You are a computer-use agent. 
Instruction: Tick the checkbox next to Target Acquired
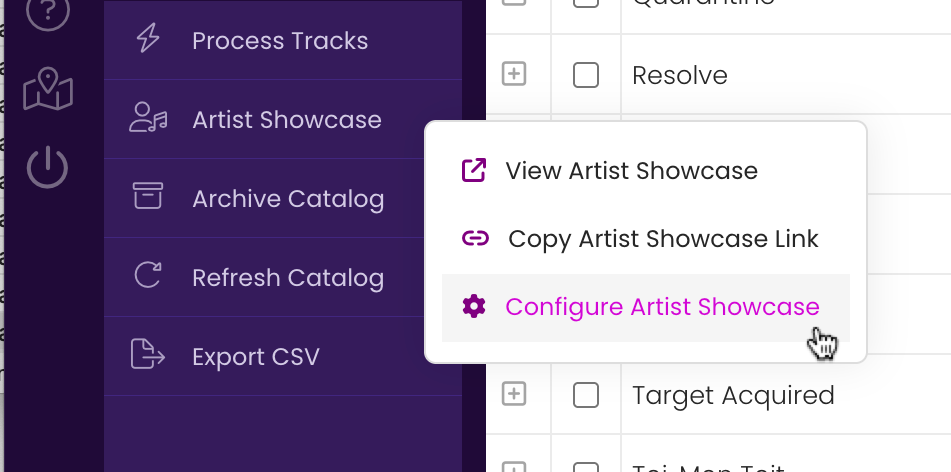(x=586, y=396)
